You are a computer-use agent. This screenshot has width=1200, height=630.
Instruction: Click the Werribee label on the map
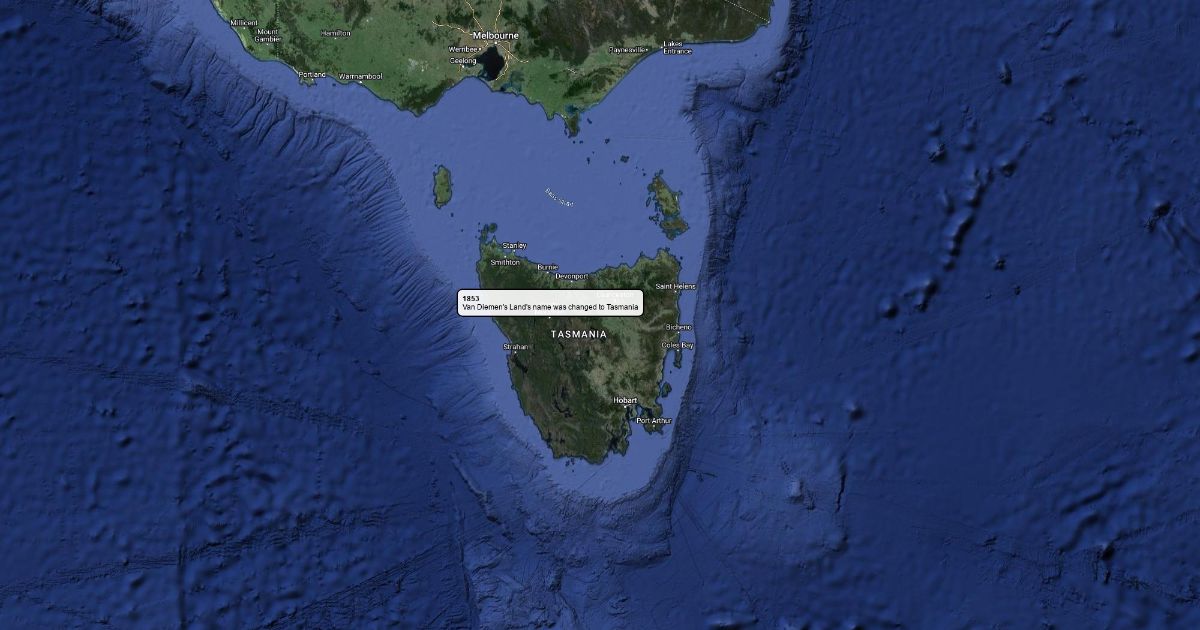coord(464,48)
